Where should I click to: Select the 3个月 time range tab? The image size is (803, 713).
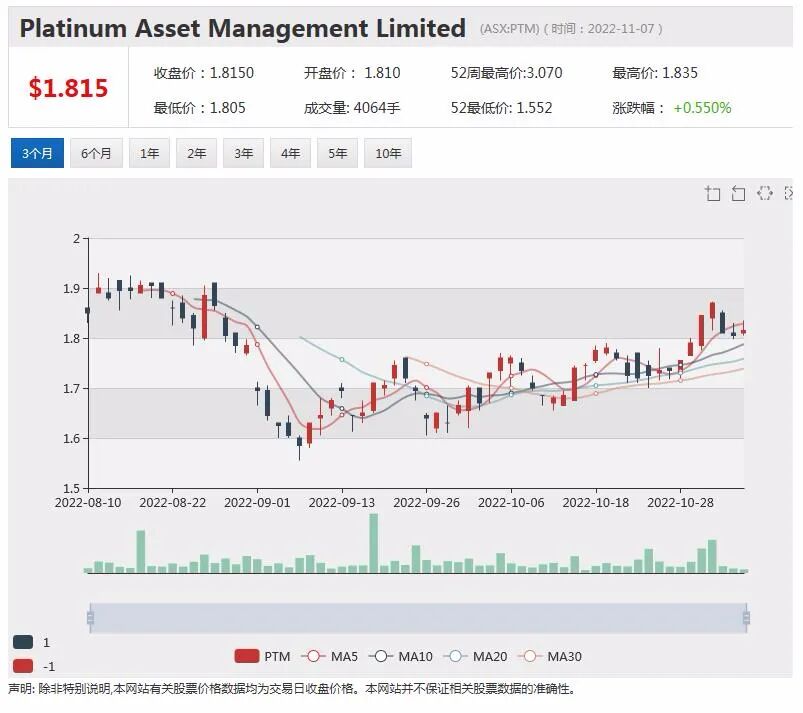(x=37, y=153)
